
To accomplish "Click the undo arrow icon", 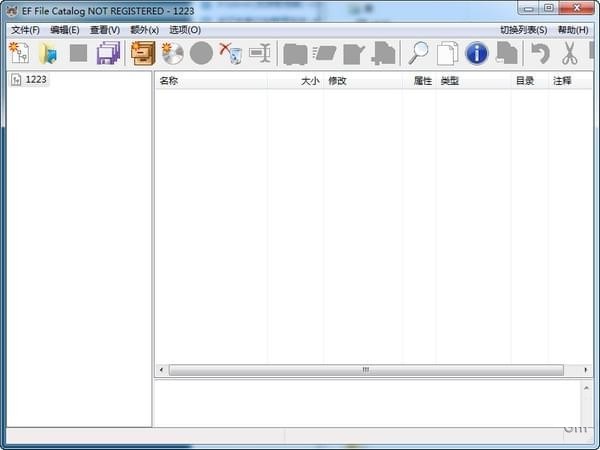I will [540, 53].
